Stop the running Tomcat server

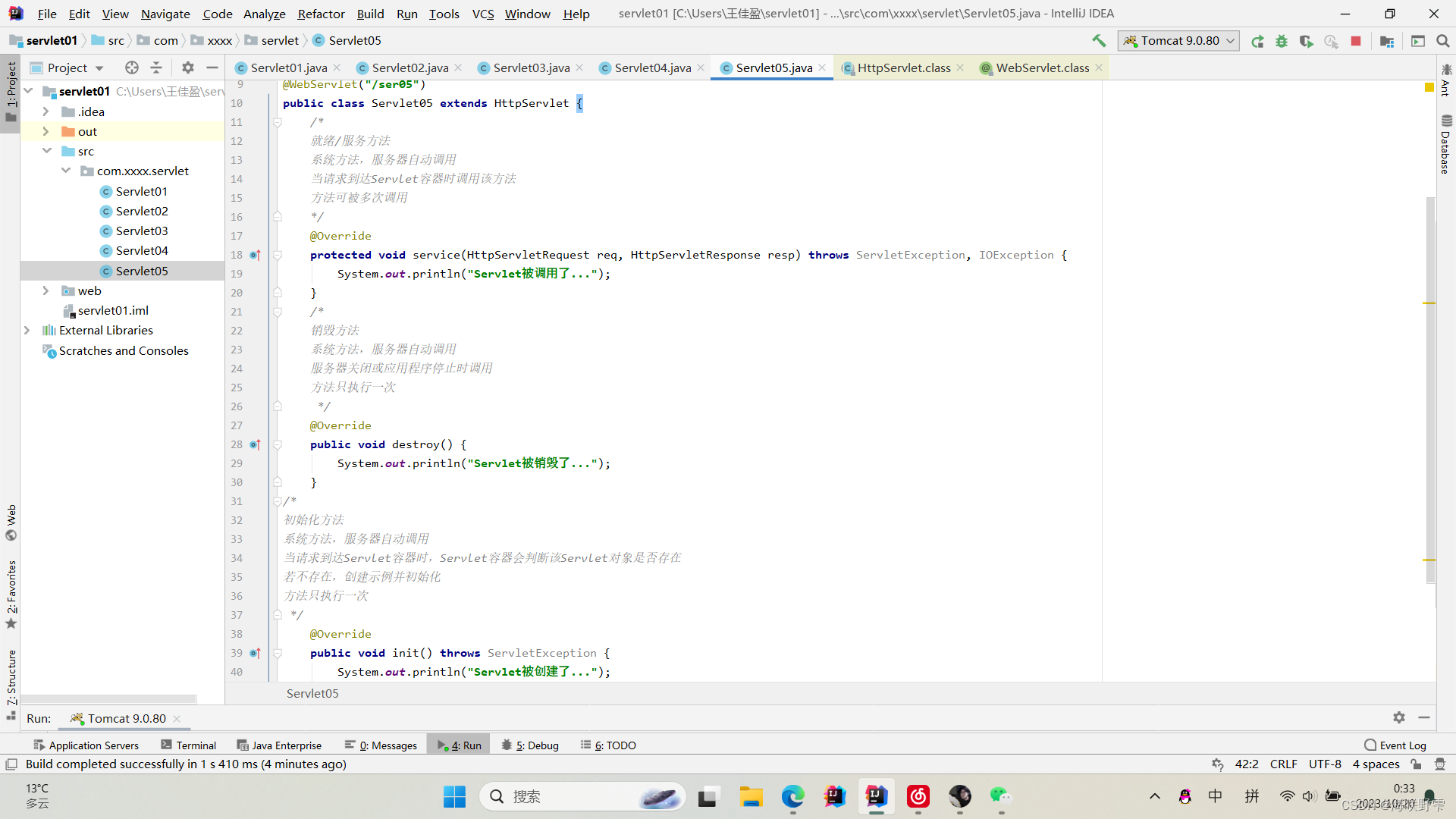(x=1356, y=41)
